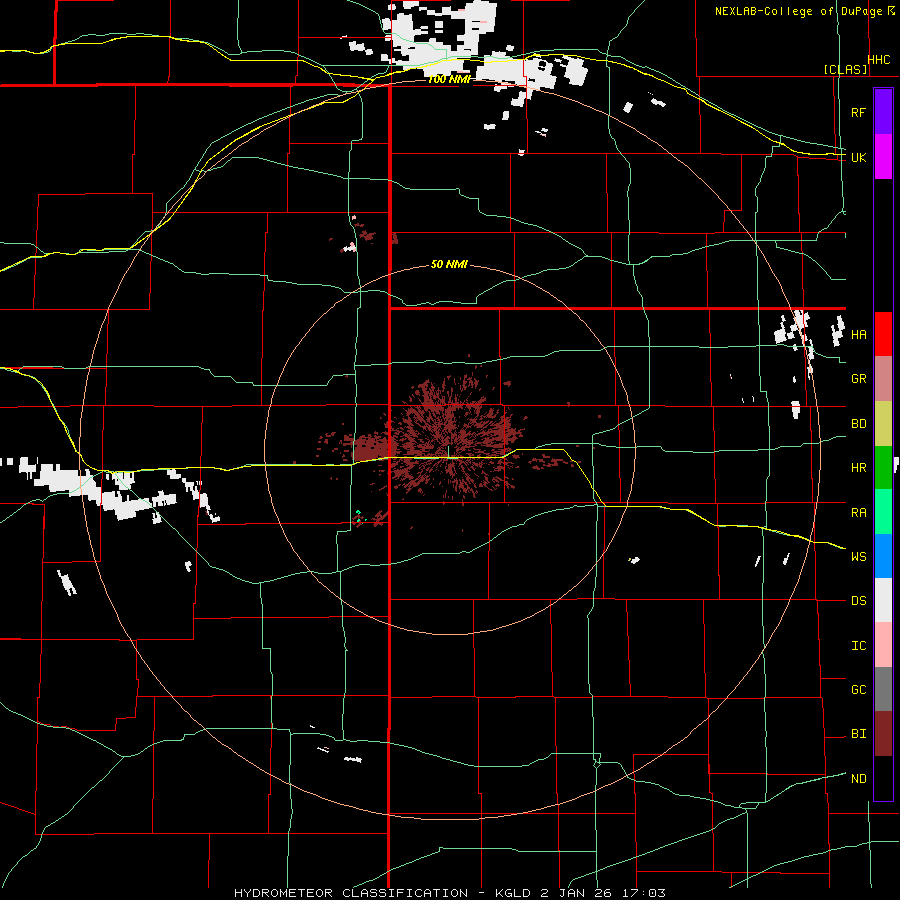Click the NEXLAB-College of DuPage text
Image resolution: width=900 pixels, height=900 pixels.
(798, 11)
